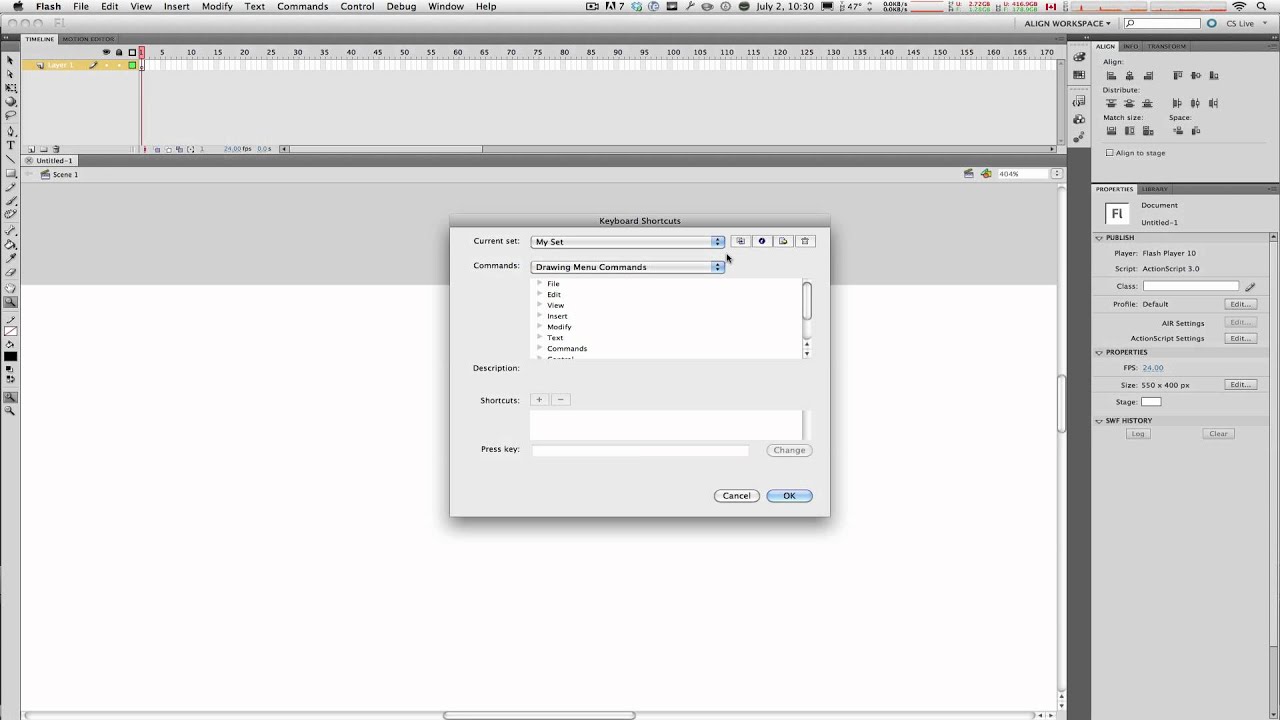Click the fill color black swatch

click(x=11, y=357)
